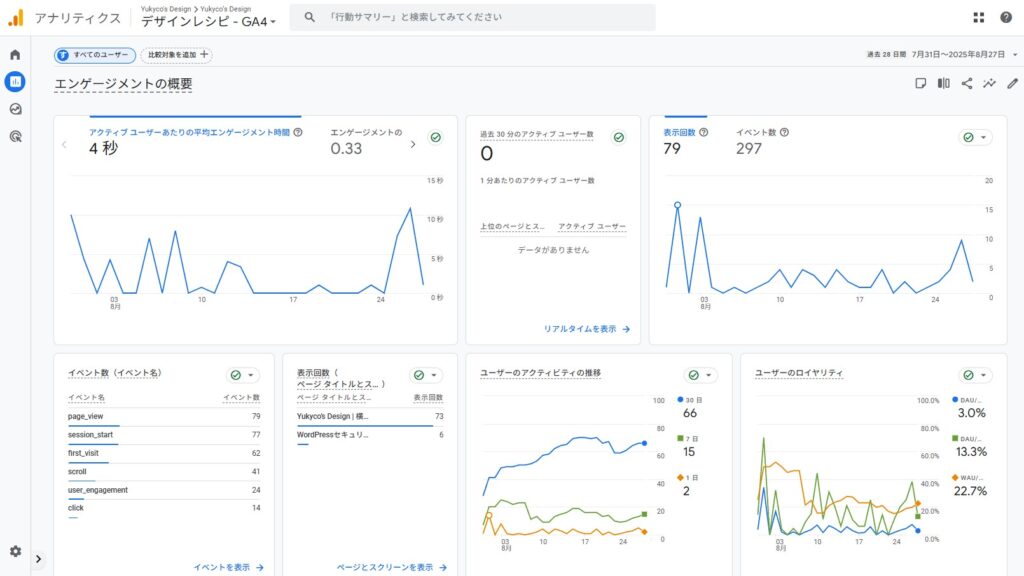Open the Admin gear settings icon
Image resolution: width=1024 pixels, height=576 pixels.
15,551
